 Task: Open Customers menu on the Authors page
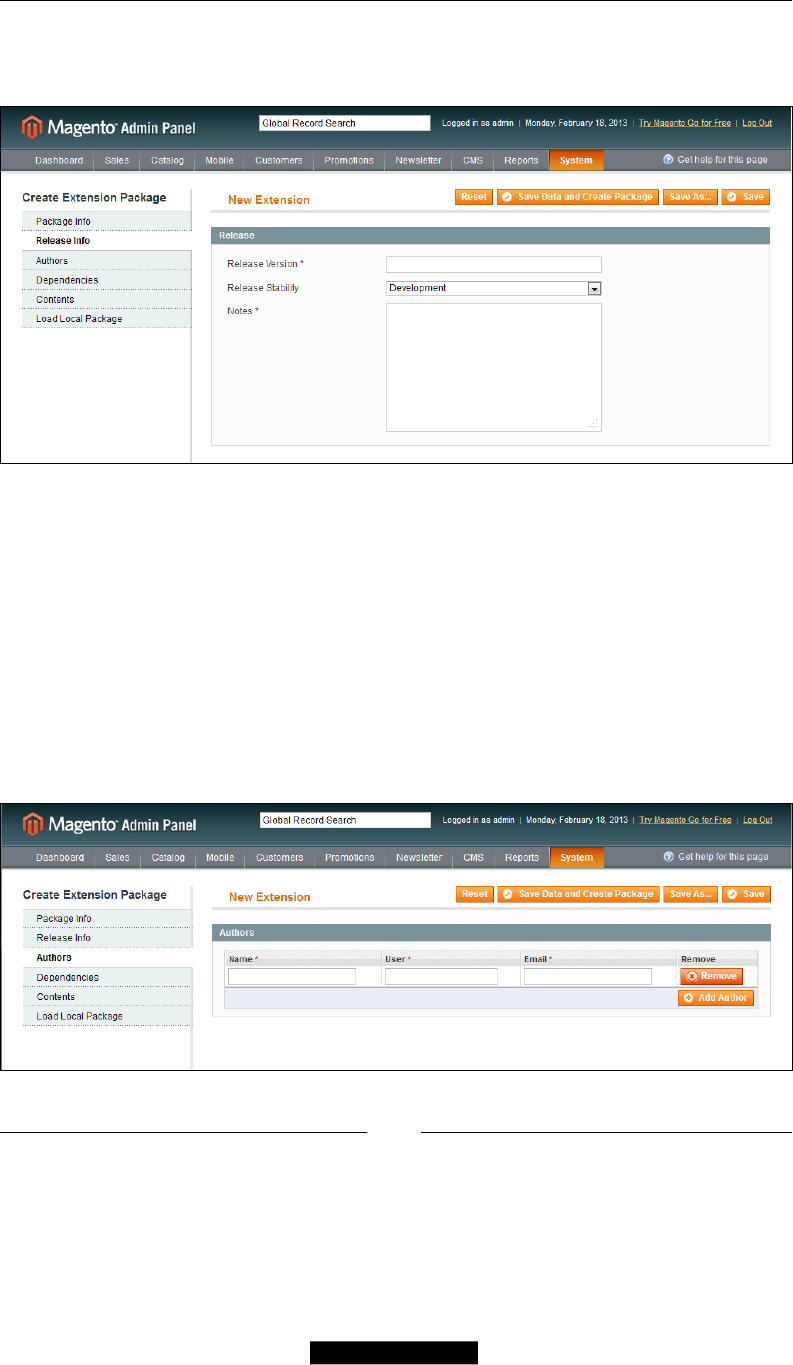(x=279, y=858)
